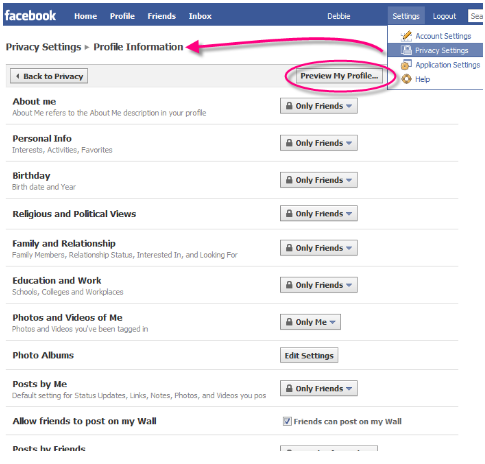Toggle the Friends can post on my Wall checkbox
Image resolution: width=485 pixels, height=464 pixels.
point(287,421)
